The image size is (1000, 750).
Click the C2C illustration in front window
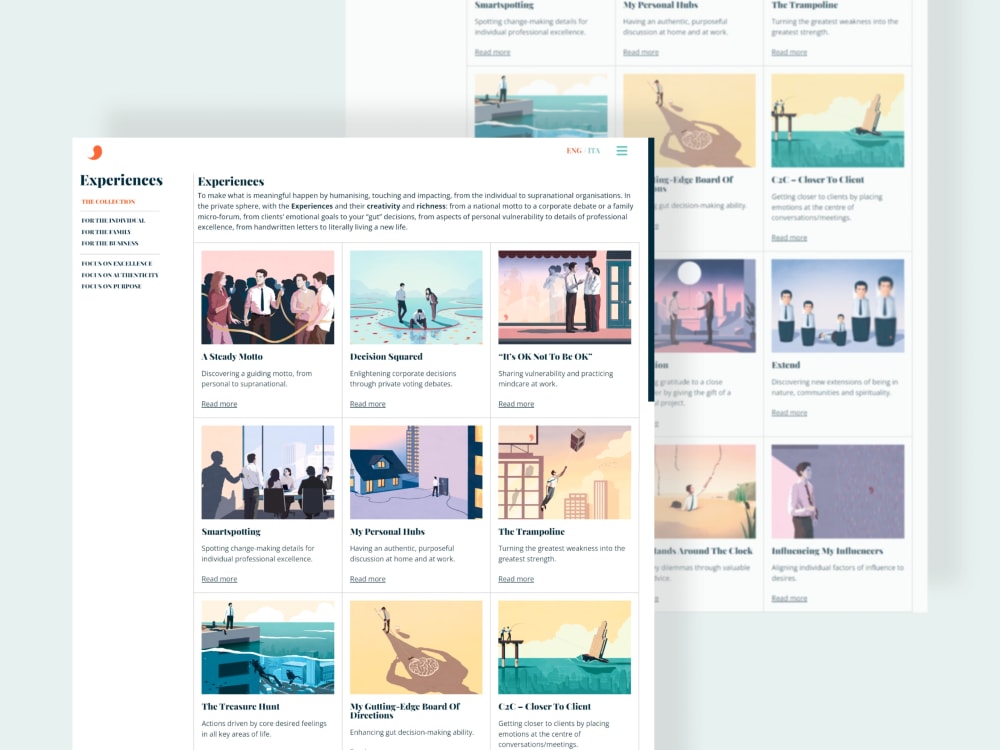(565, 647)
